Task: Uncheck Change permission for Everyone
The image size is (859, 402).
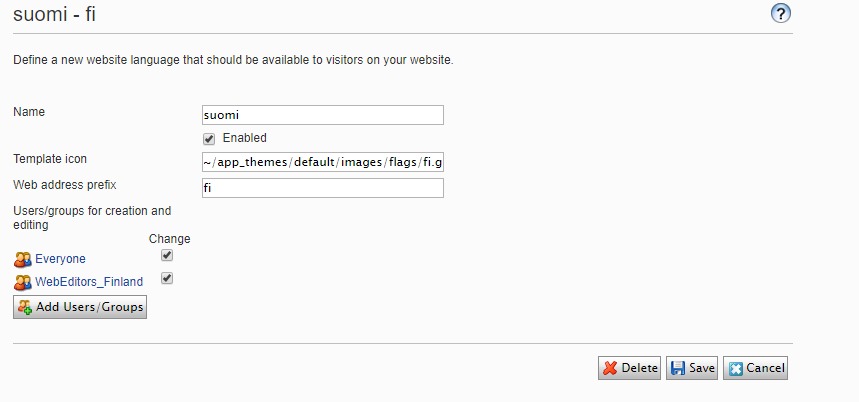Action: pyautogui.click(x=167, y=256)
